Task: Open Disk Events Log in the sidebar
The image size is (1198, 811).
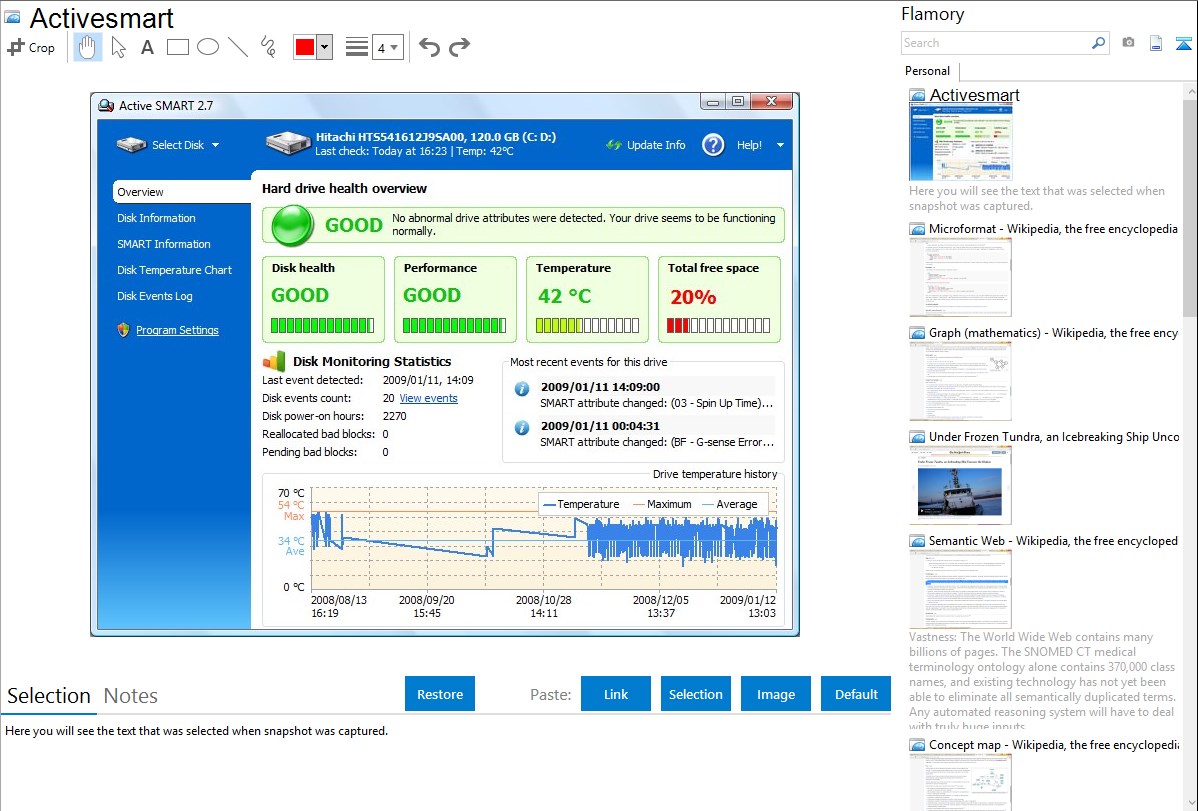Action: pyautogui.click(x=154, y=296)
